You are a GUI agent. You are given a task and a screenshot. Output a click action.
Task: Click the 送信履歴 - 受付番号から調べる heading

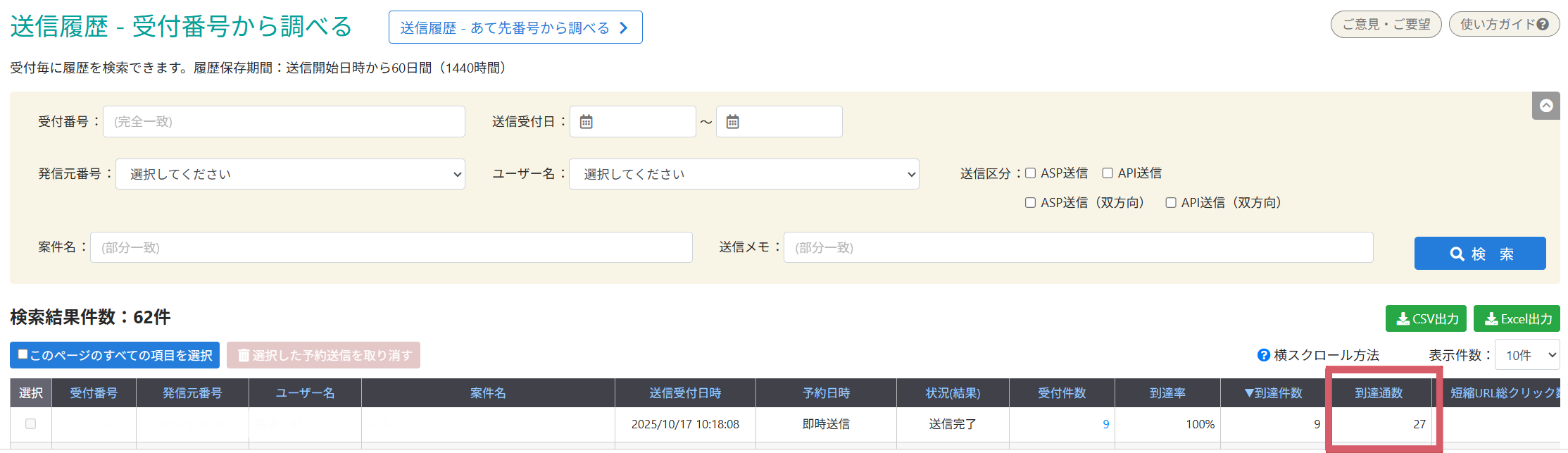(x=181, y=27)
